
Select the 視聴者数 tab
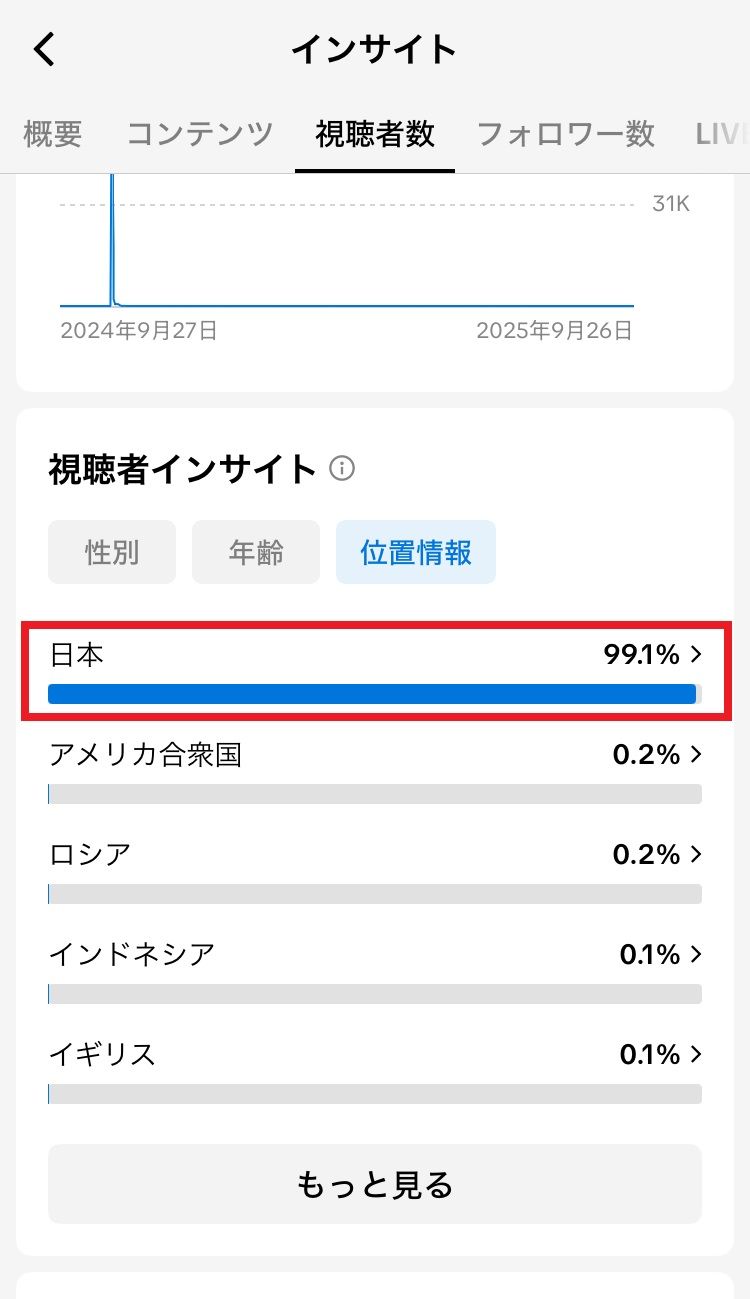point(375,134)
